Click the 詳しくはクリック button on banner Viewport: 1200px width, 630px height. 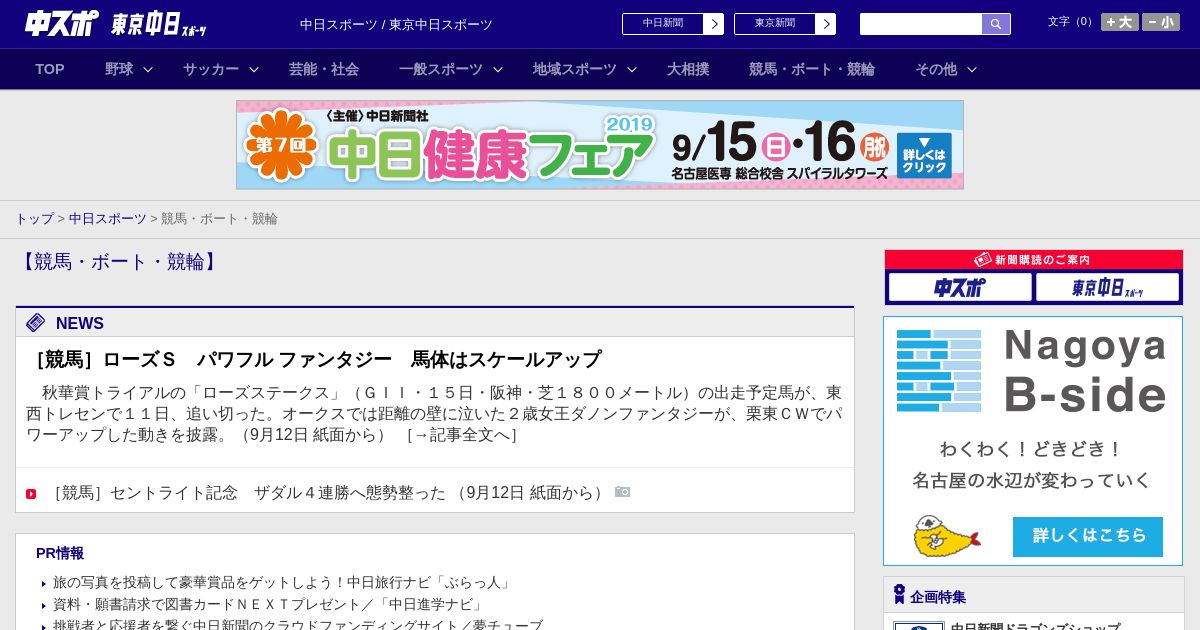click(924, 155)
